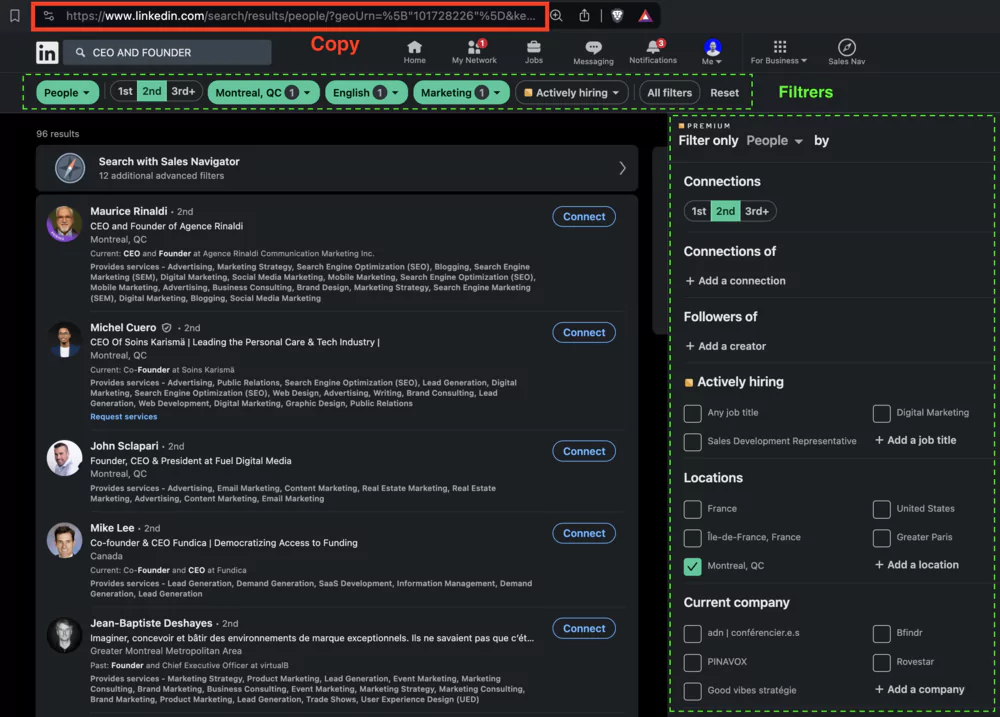This screenshot has height=717, width=1000.
Task: Open My Network icon
Action: [474, 47]
